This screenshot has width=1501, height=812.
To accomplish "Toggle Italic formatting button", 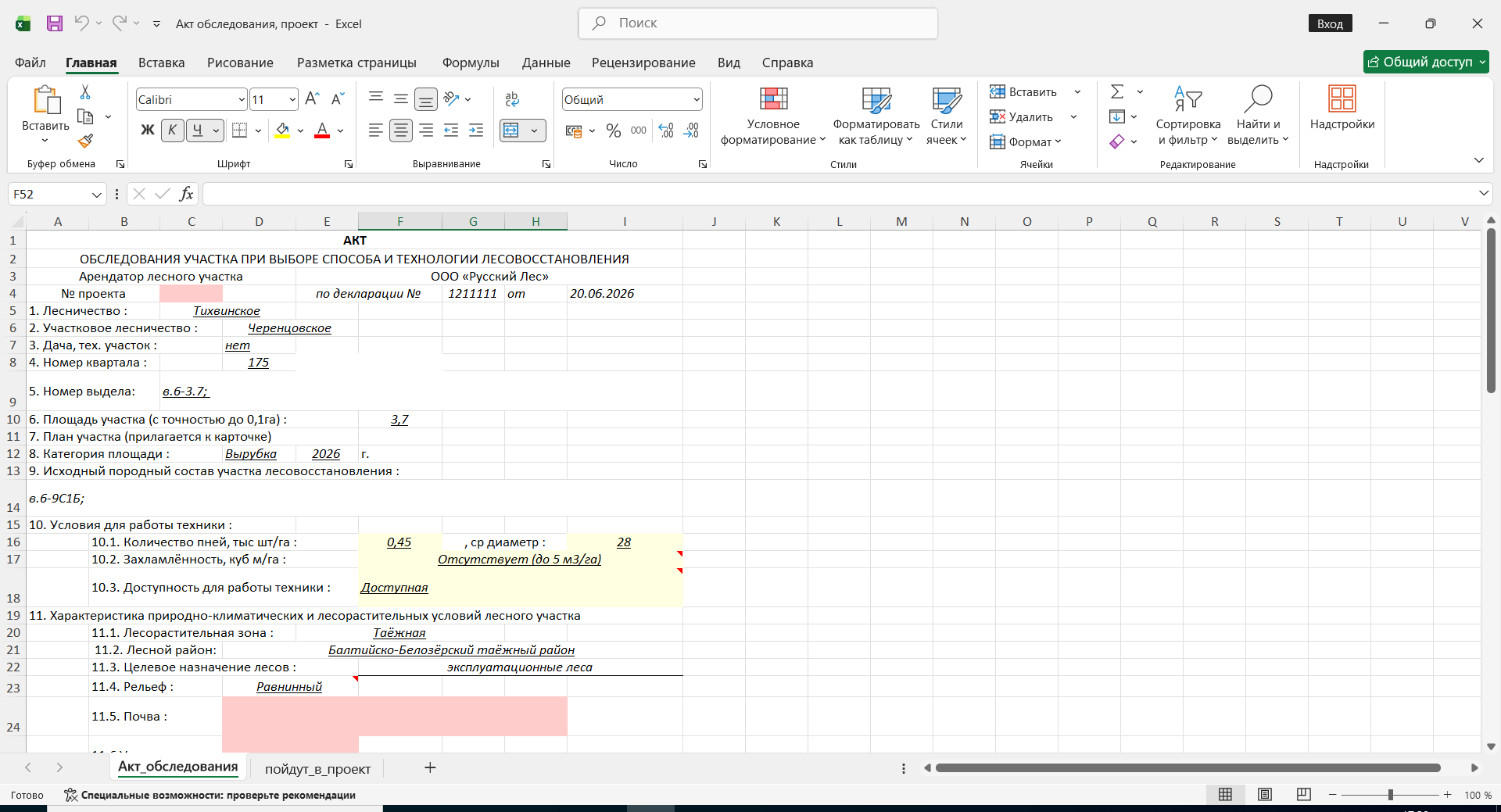I will point(173,131).
